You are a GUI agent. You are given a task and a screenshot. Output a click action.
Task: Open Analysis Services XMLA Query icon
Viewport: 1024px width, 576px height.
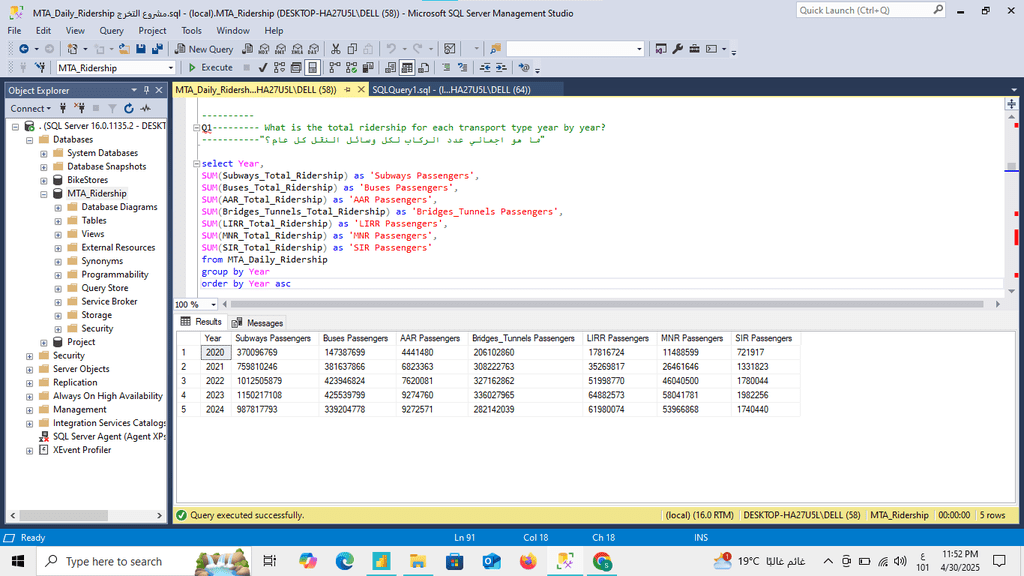coord(297,49)
